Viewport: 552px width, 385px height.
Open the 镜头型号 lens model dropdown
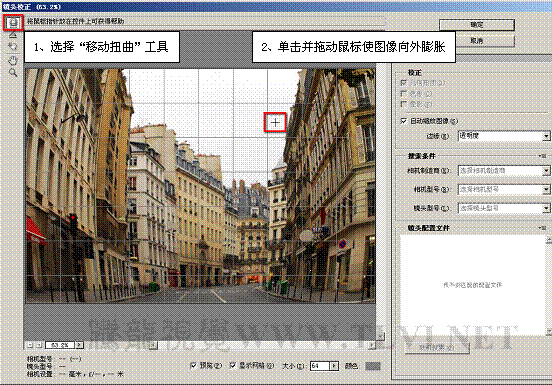504,208
